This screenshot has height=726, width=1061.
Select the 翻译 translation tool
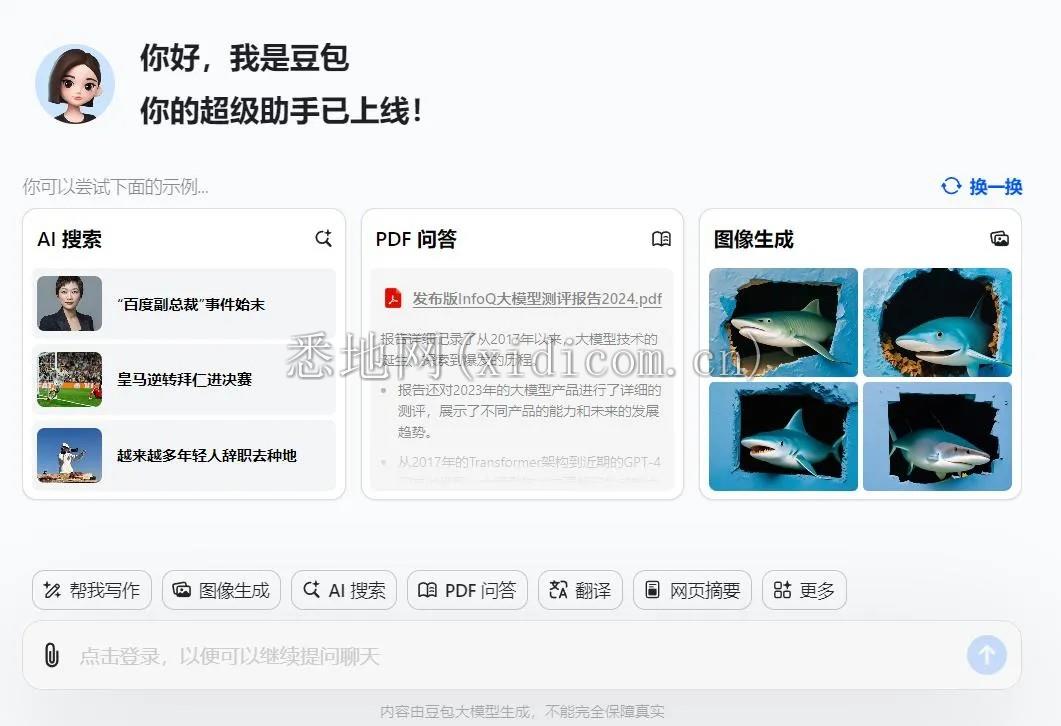coord(580,590)
